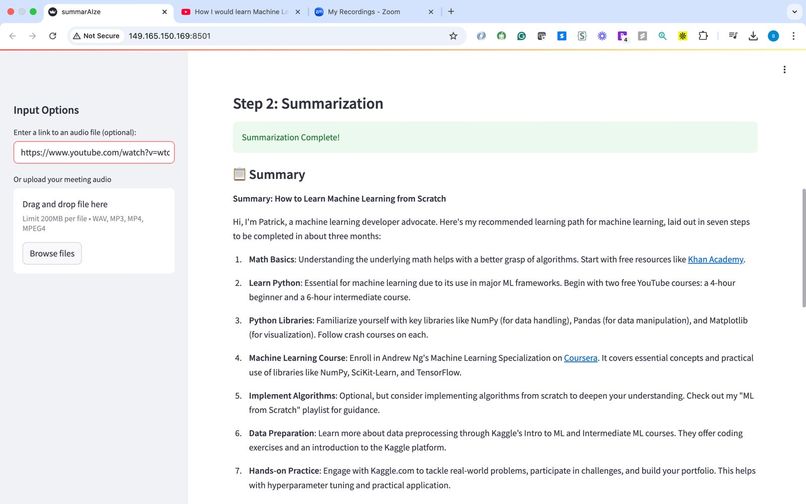This screenshot has height=504, width=806.
Task: Click the audio link input with YouTube URL
Action: pos(94,152)
